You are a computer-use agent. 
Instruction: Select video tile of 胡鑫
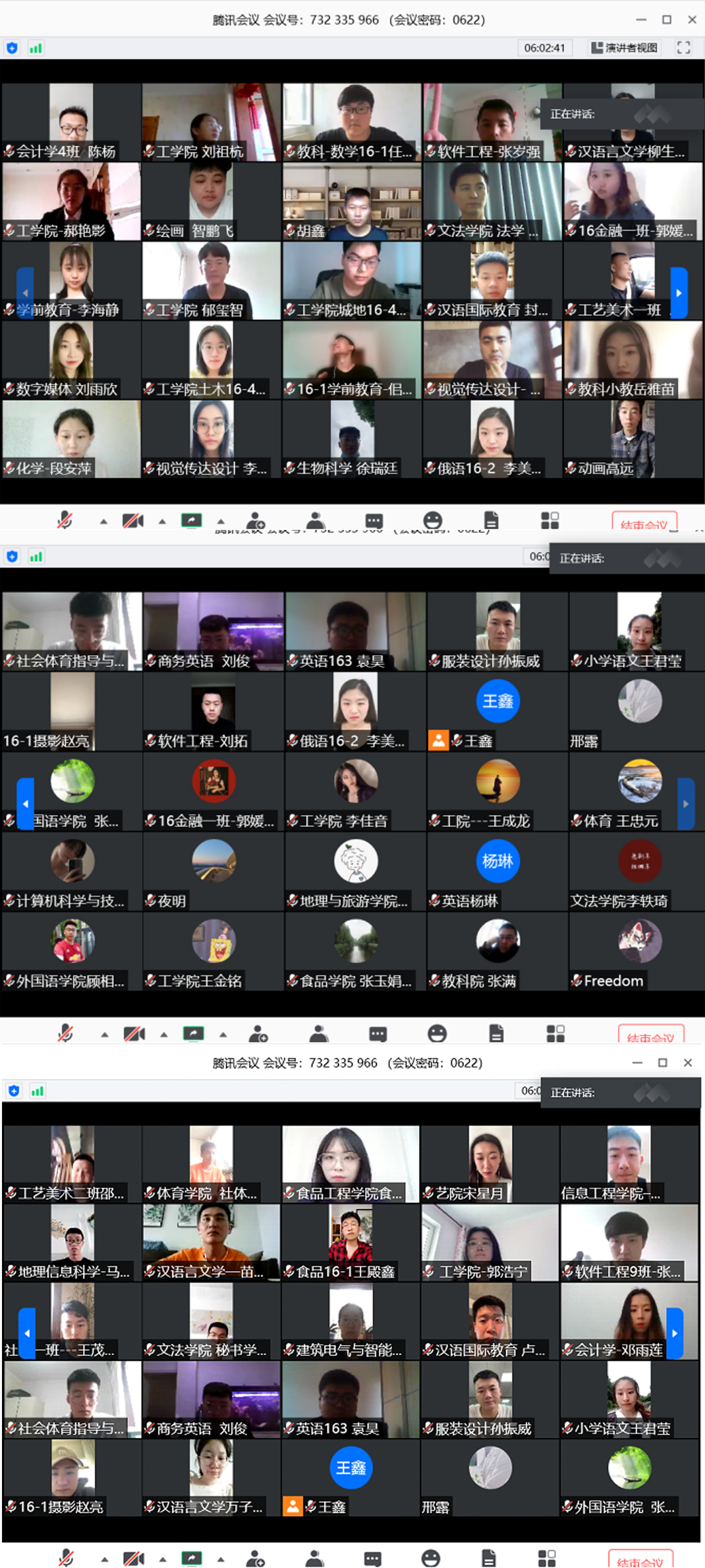(352, 201)
